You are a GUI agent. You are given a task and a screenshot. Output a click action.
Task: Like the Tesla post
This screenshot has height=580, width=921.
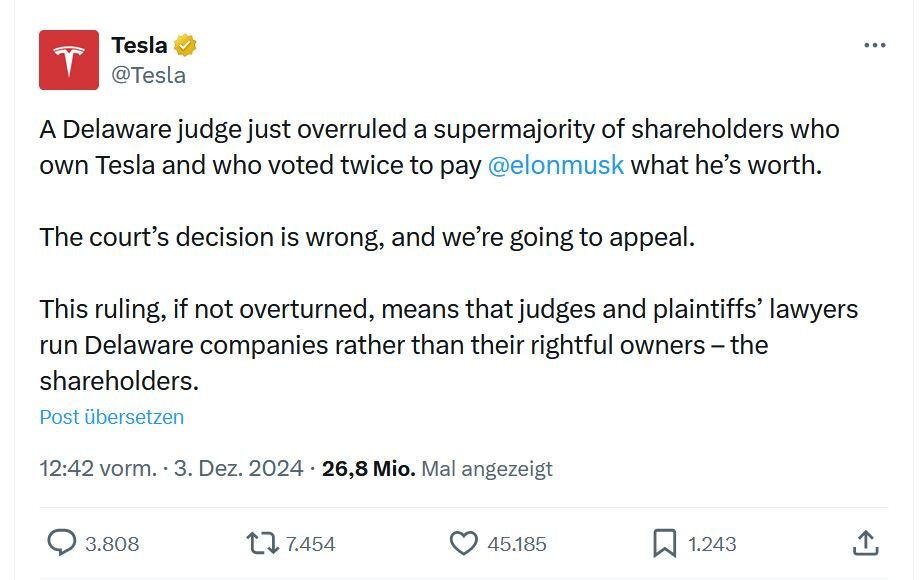(463, 544)
